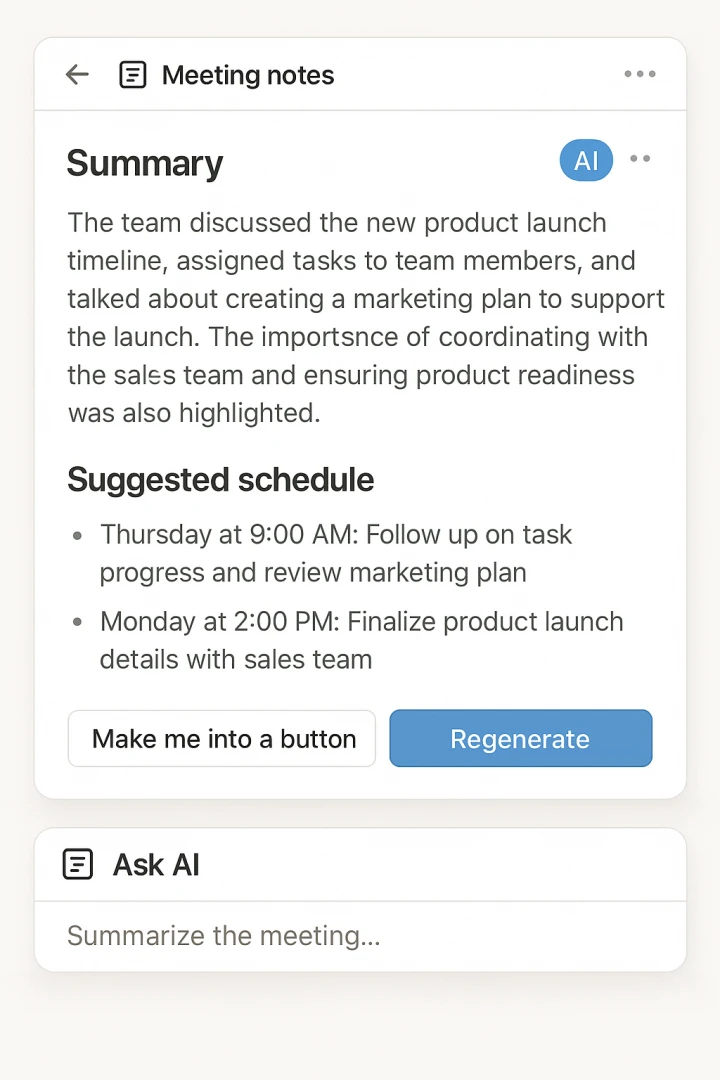
Task: Open the three-dot menu in header
Action: coord(639,74)
